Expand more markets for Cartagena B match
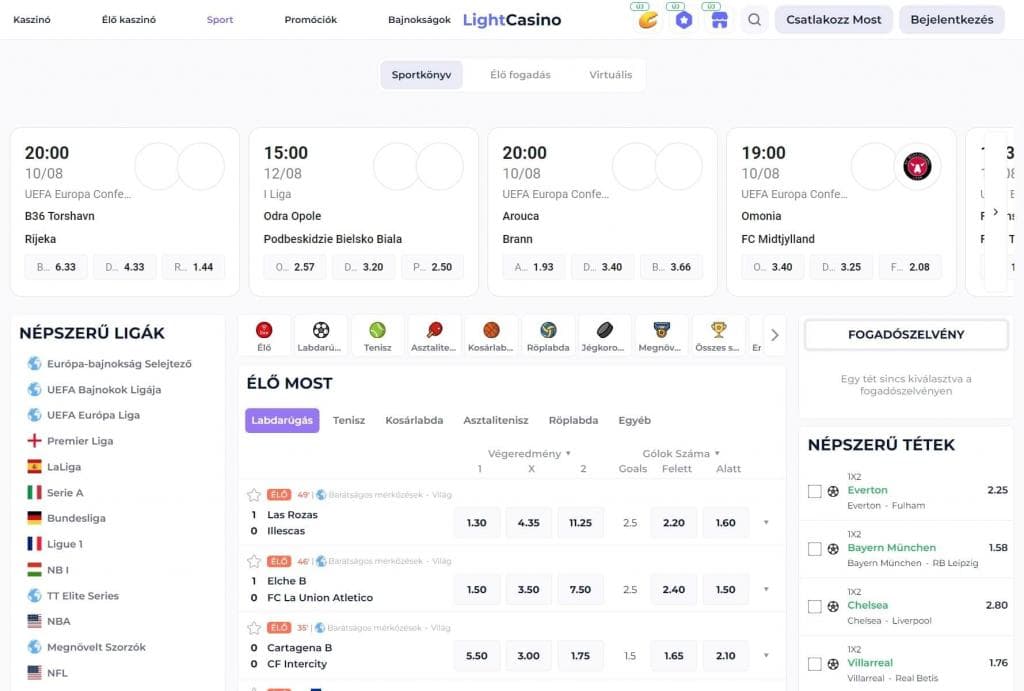 (x=766, y=655)
